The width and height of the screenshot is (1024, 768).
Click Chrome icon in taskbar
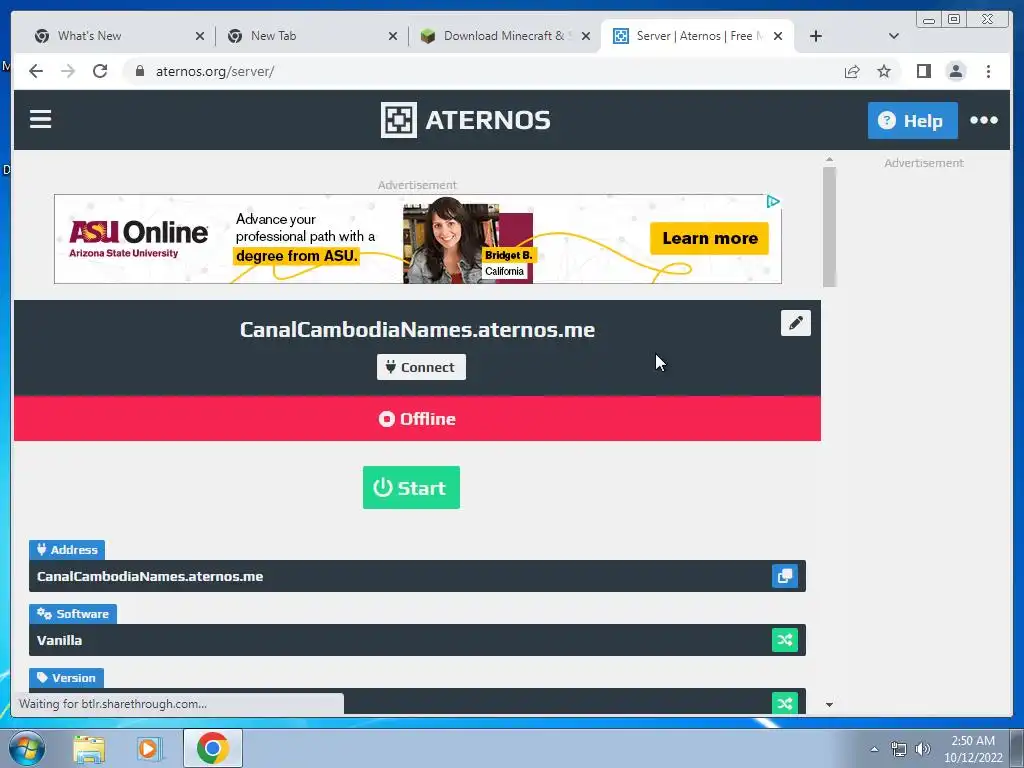213,748
